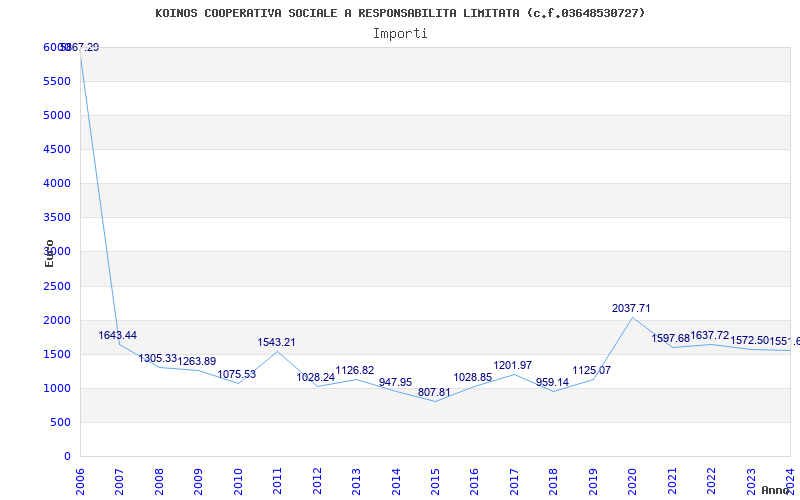Click the 2022 year tick label
Screen dimensions: 800x500
click(711, 482)
